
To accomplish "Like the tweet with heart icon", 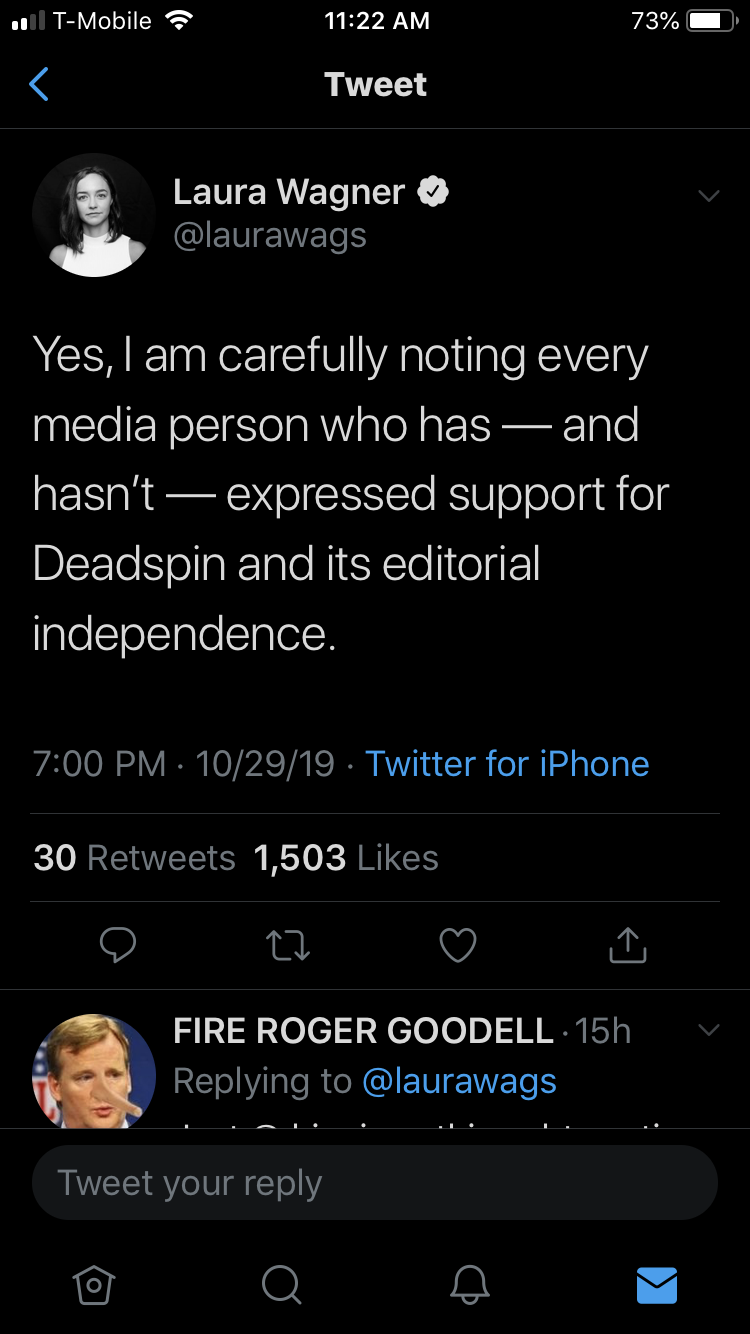I will click(458, 945).
